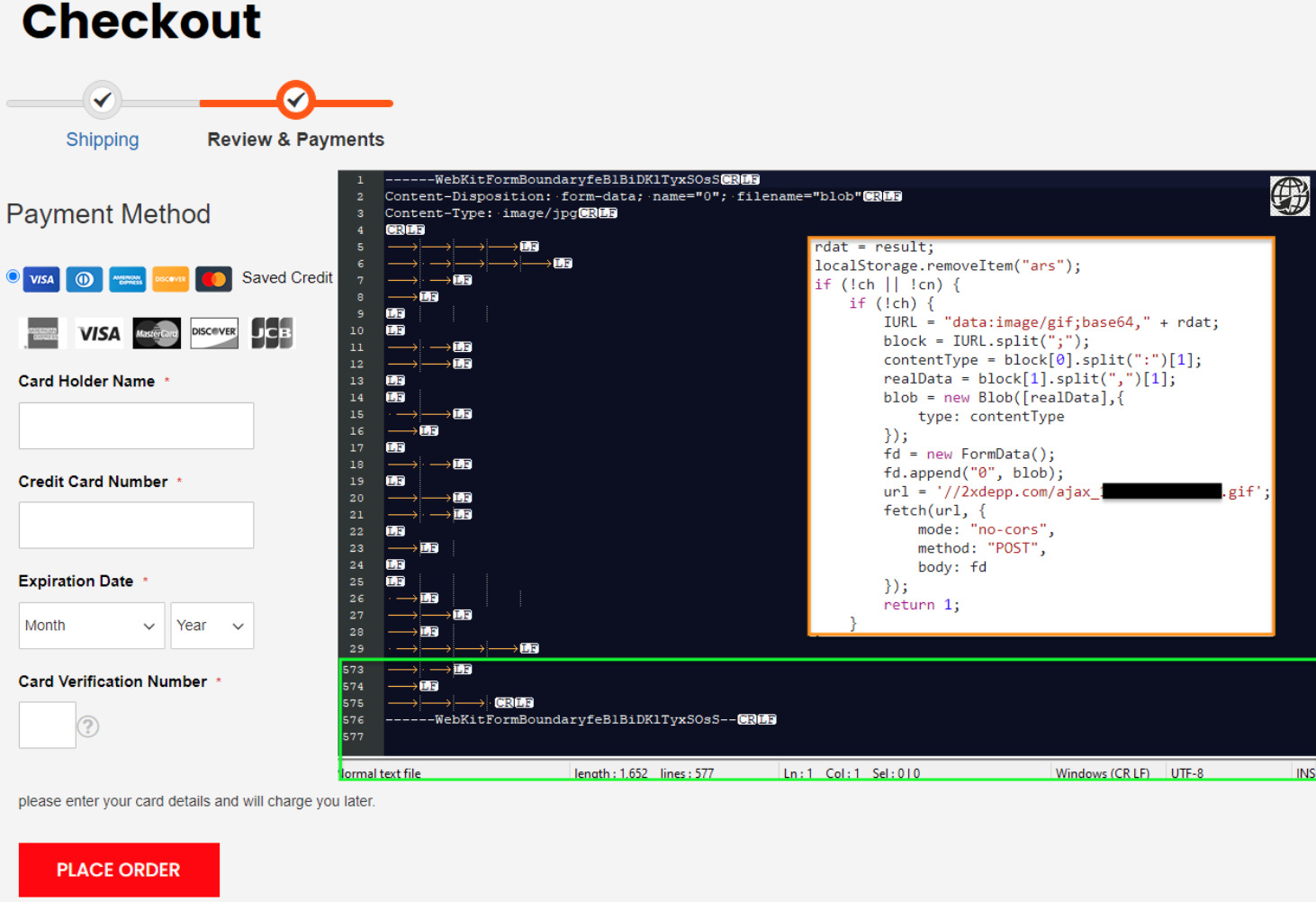Click the grey American Express card logo

pyautogui.click(x=42, y=333)
